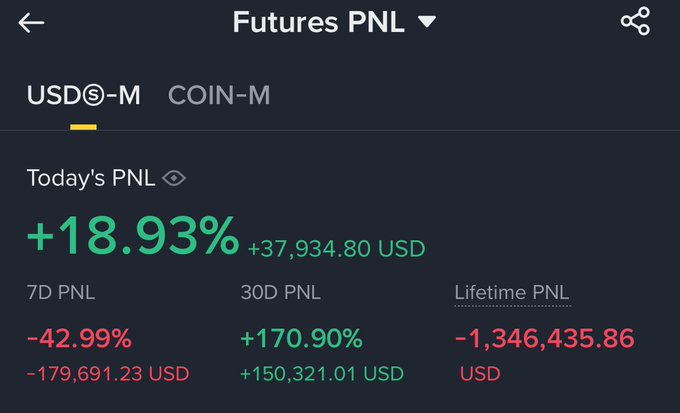Tap the +37,934.80 USD today amount

pos(336,248)
